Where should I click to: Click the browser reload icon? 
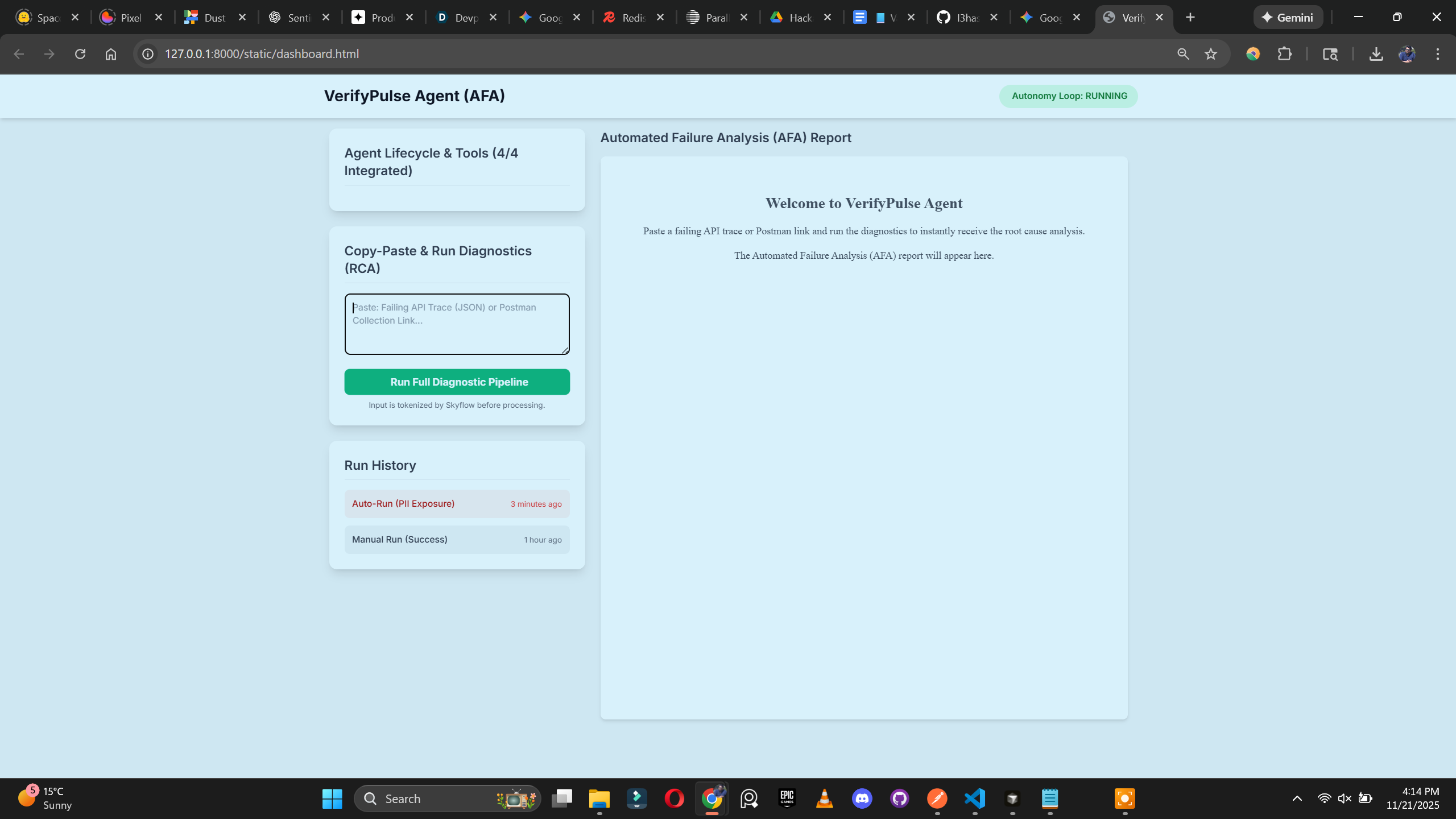point(80,54)
